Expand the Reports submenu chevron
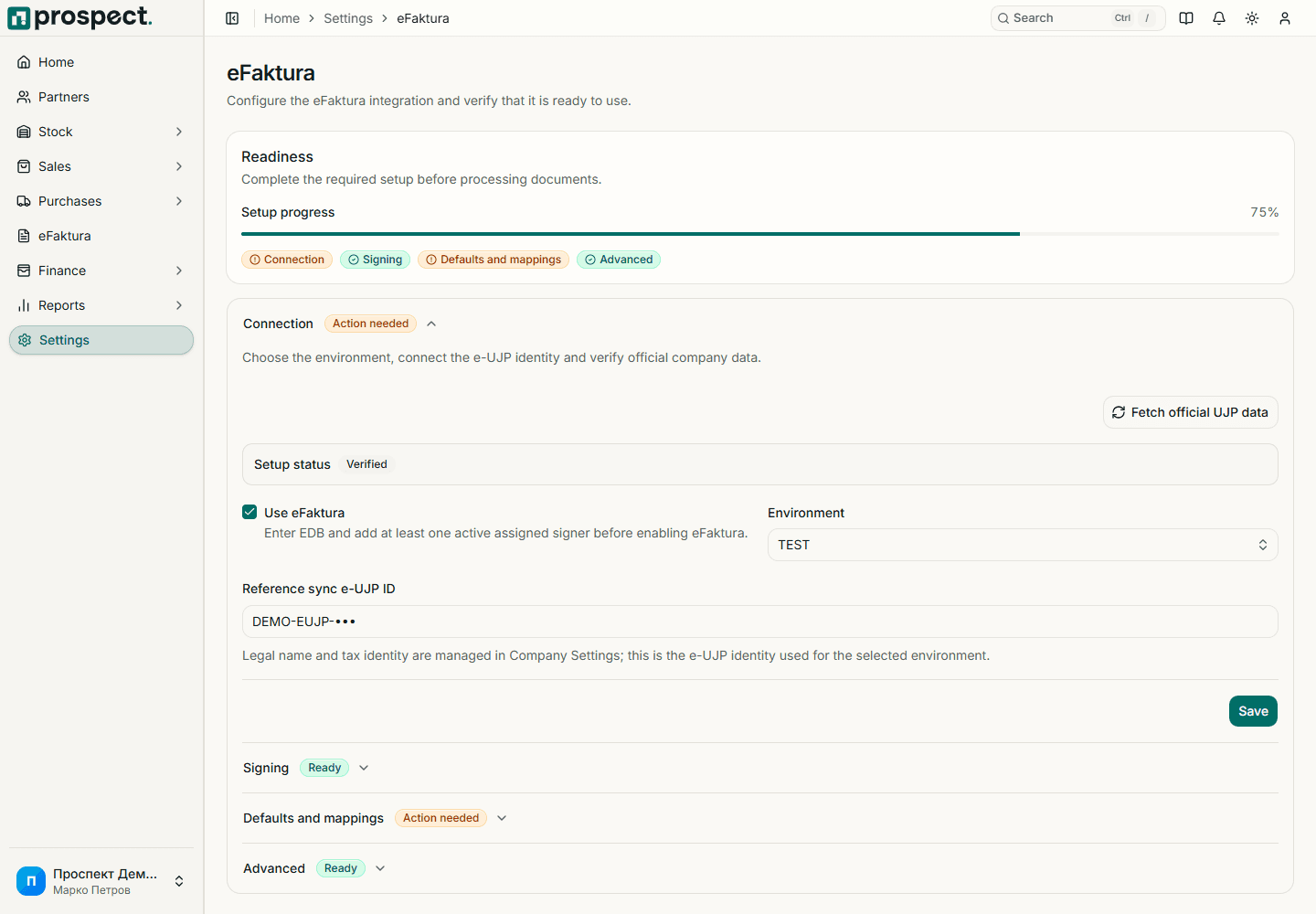The height and width of the screenshot is (914, 1316). click(x=179, y=305)
